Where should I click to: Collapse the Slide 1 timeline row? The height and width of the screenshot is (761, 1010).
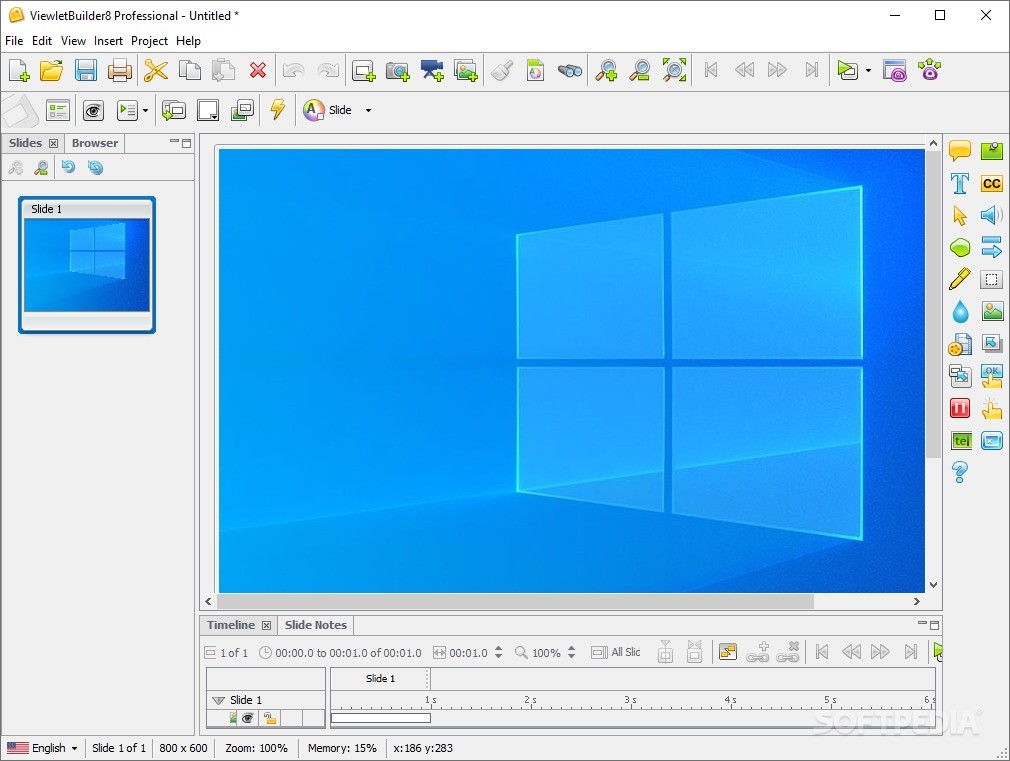(x=218, y=700)
